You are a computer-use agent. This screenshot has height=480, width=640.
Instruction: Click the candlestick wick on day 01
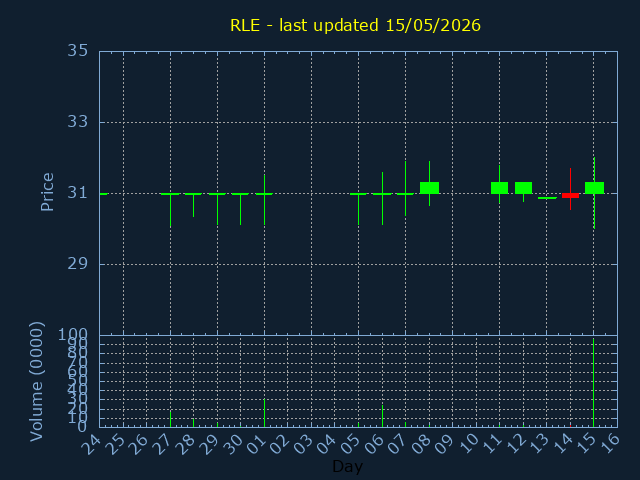[264, 200]
